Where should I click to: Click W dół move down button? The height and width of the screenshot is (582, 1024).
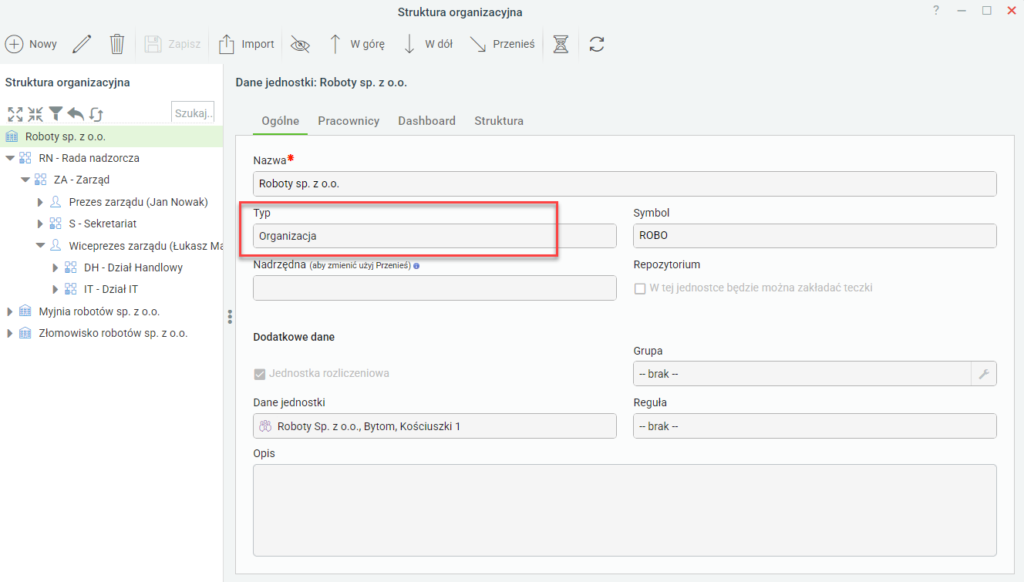(x=428, y=44)
